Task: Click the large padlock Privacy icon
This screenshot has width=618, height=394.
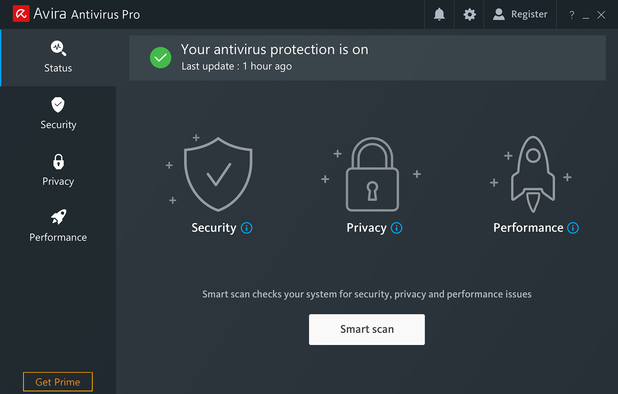Action: pyautogui.click(x=372, y=174)
